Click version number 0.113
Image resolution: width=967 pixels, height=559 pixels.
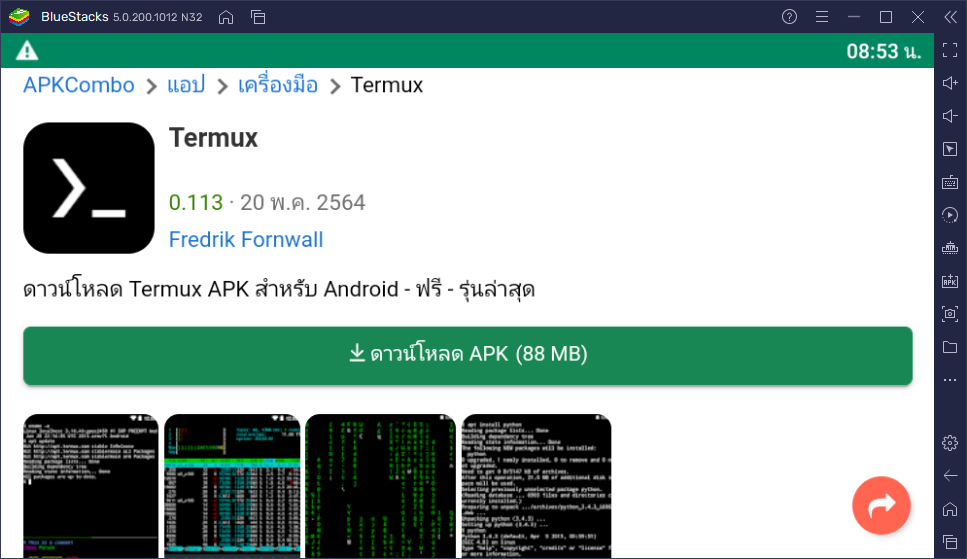195,202
